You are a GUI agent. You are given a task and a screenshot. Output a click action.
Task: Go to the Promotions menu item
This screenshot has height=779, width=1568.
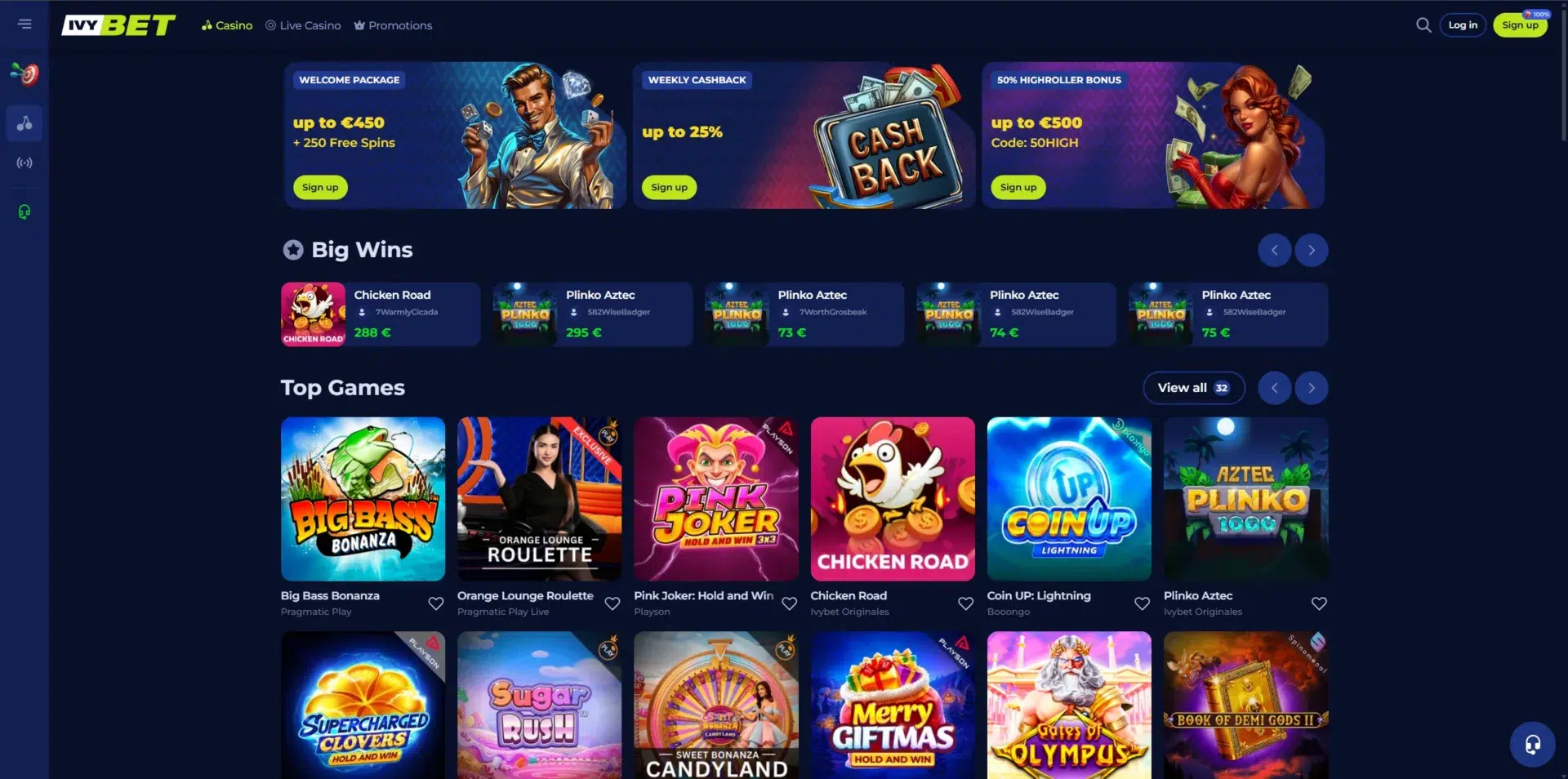[393, 25]
